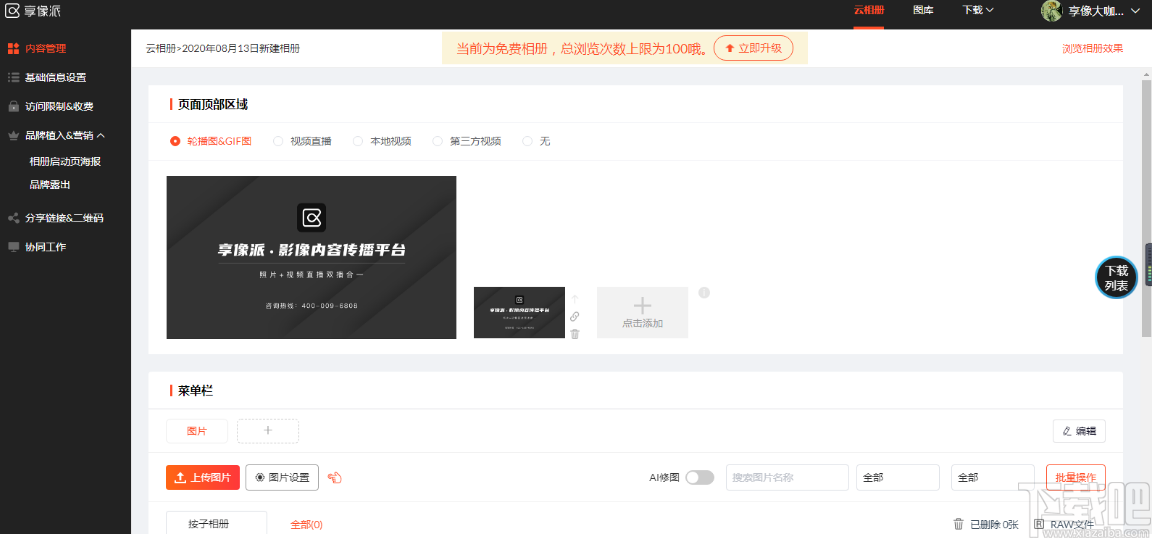
Task: Click the link icon beside the thumbnail
Action: pyautogui.click(x=575, y=316)
